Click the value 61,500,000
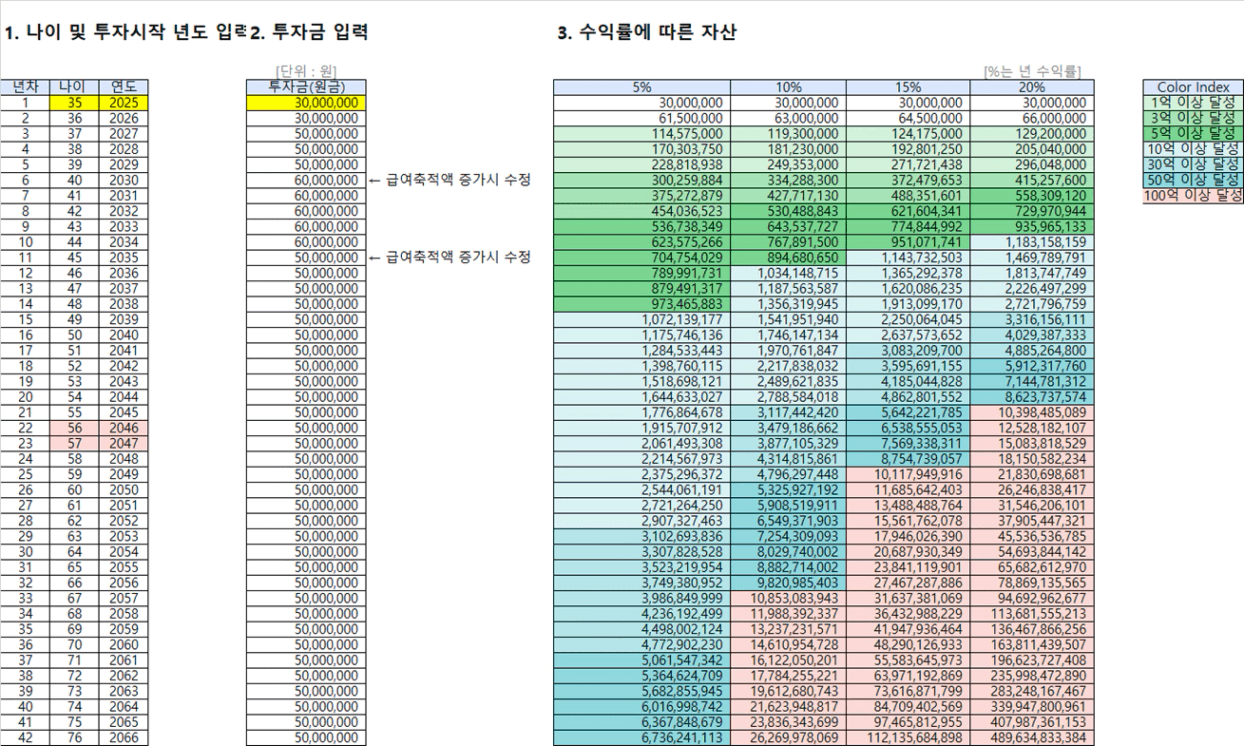Image resolution: width=1244 pixels, height=746 pixels. click(642, 118)
